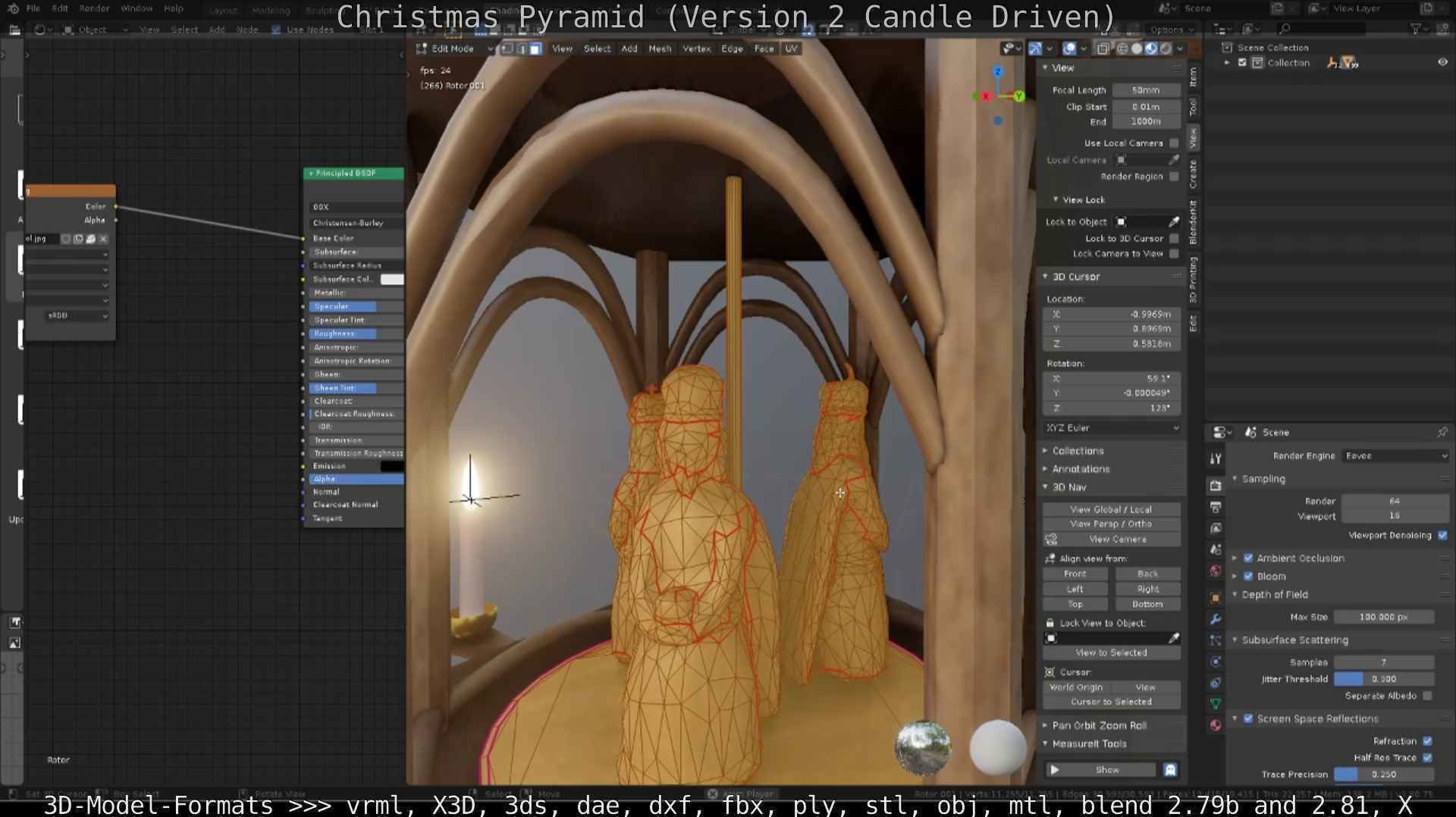1456x817 pixels.
Task: Switch to the Item sidebar tab
Action: [x=1193, y=77]
